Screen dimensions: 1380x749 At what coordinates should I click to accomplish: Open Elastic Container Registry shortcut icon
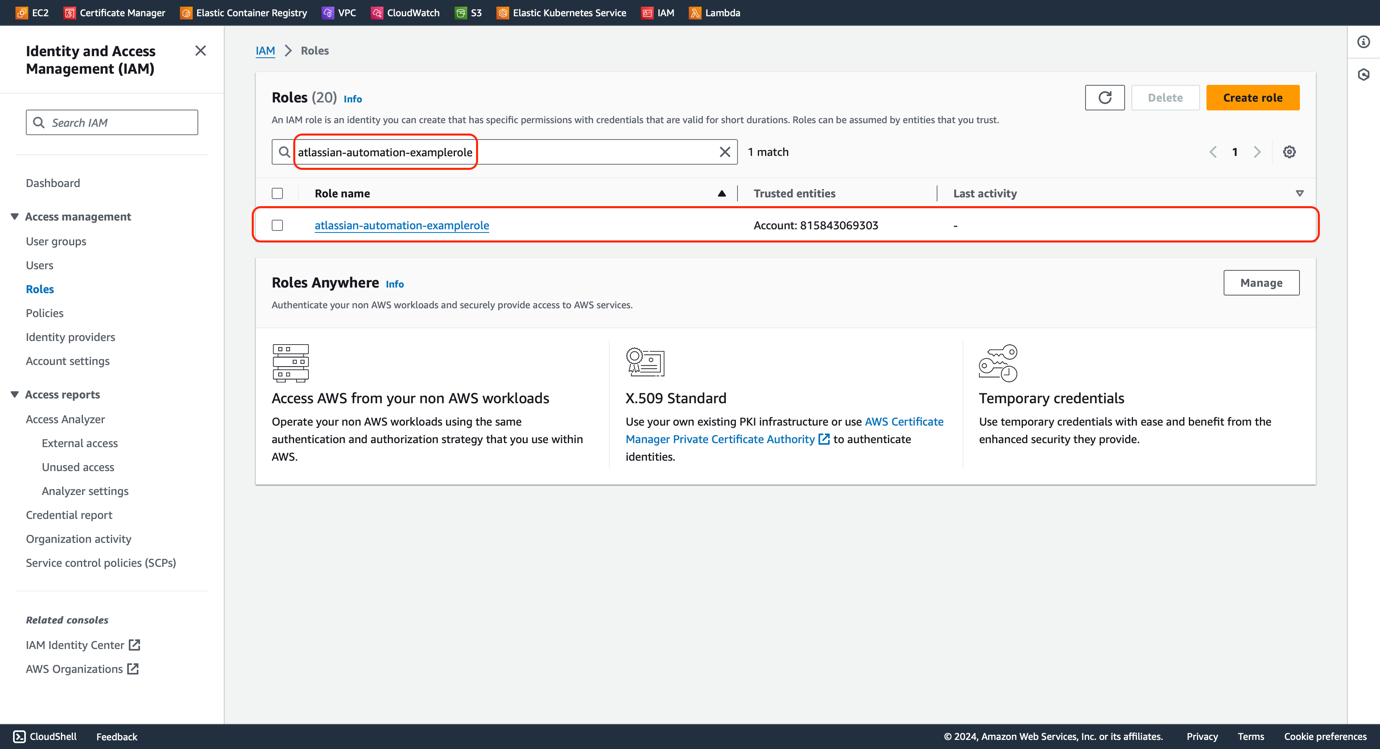point(186,13)
